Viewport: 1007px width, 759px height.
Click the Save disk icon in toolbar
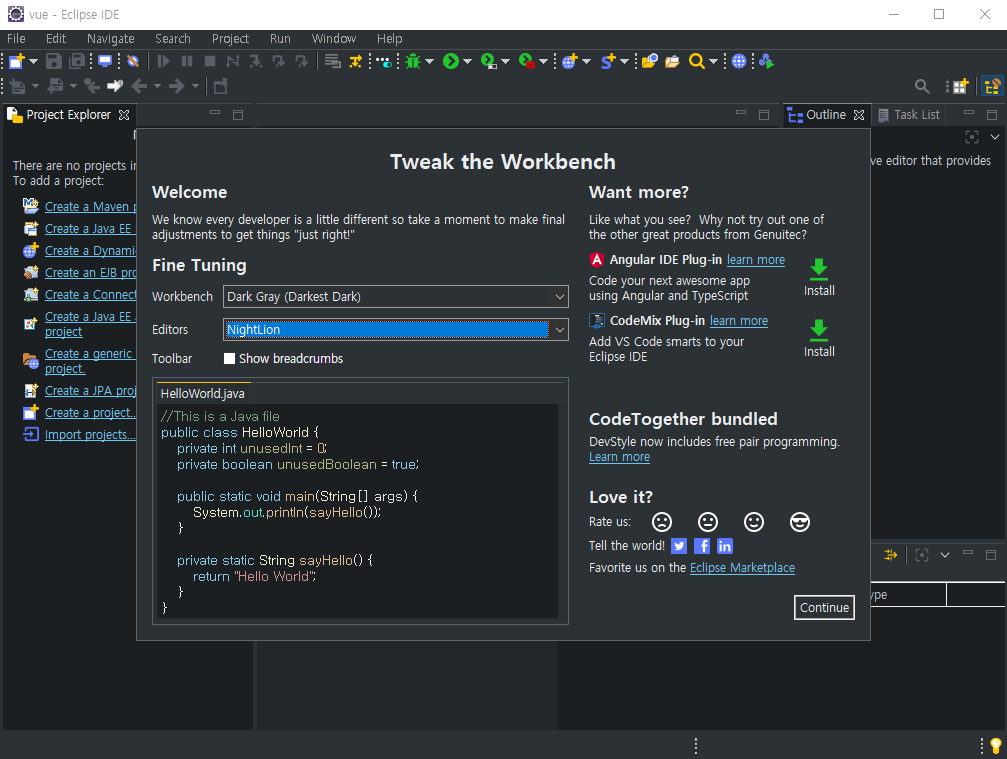(x=54, y=62)
